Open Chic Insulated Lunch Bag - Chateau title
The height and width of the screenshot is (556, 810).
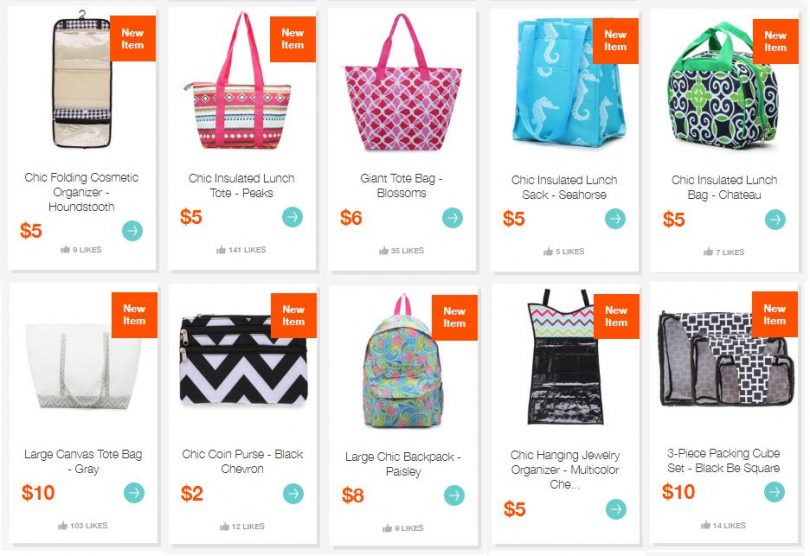724,187
